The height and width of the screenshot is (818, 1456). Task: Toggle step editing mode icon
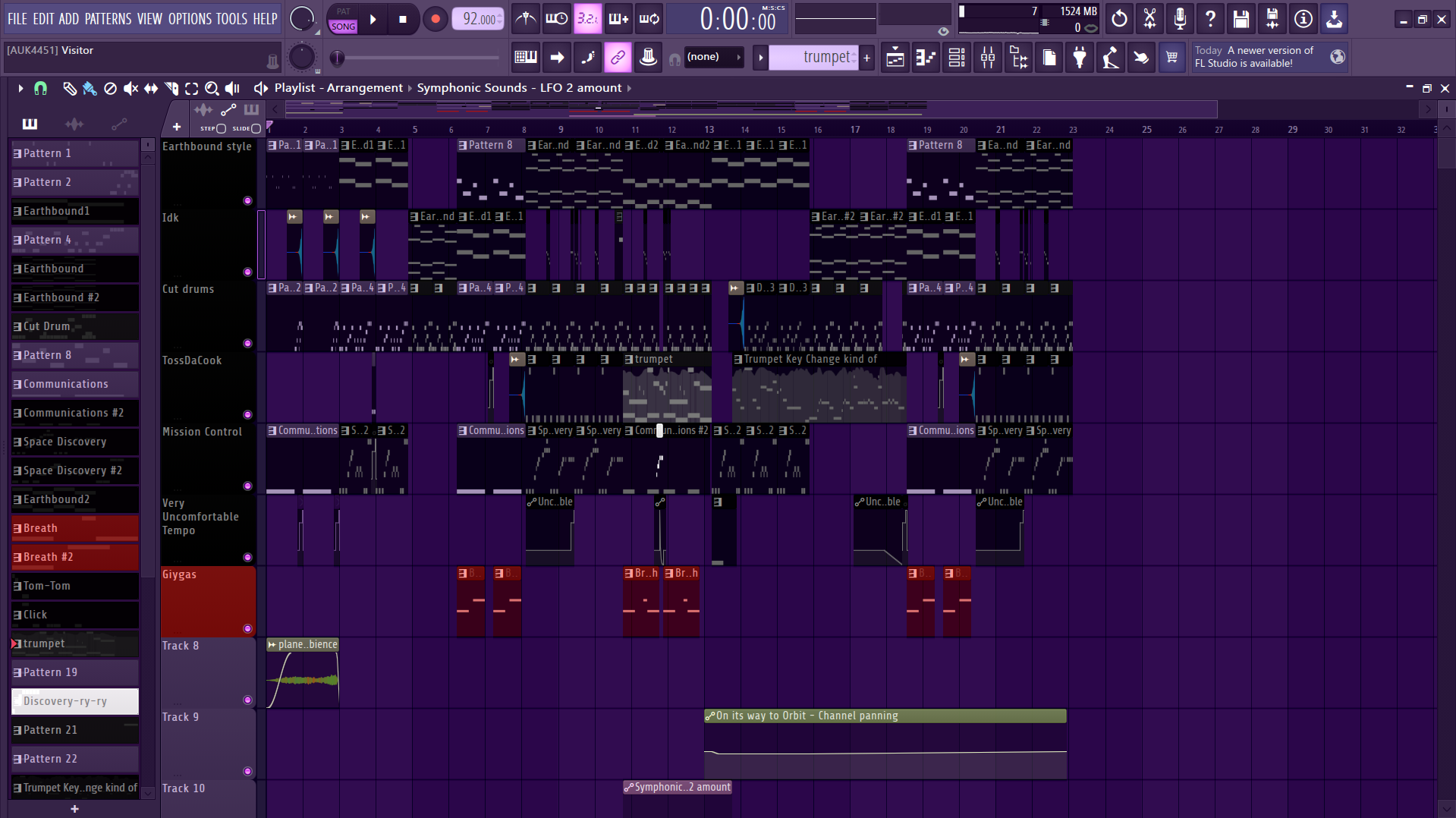pos(588,57)
